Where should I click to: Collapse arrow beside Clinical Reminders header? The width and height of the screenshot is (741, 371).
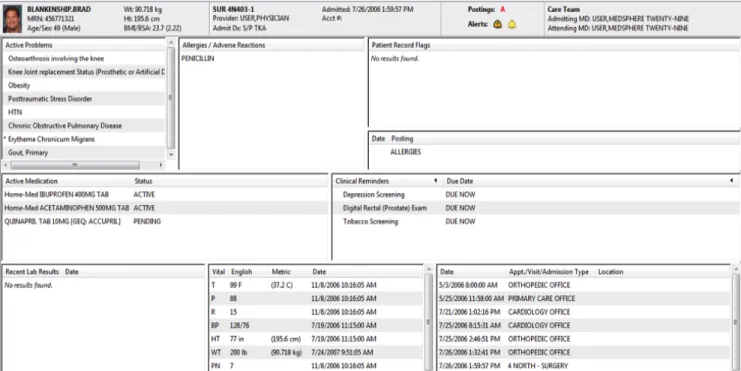pyautogui.click(x=435, y=181)
